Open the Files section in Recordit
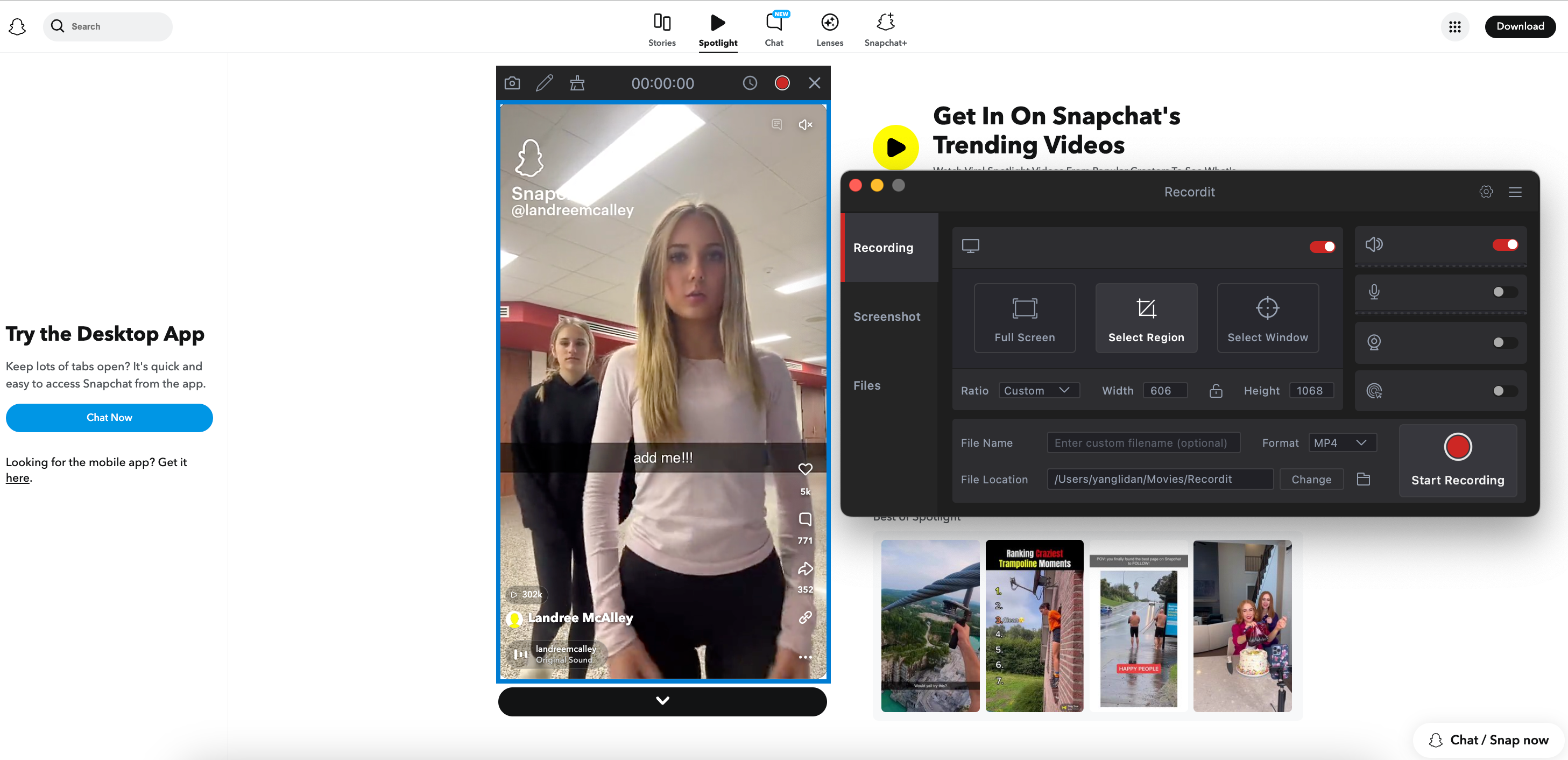This screenshot has height=760, width=1568. tap(867, 385)
